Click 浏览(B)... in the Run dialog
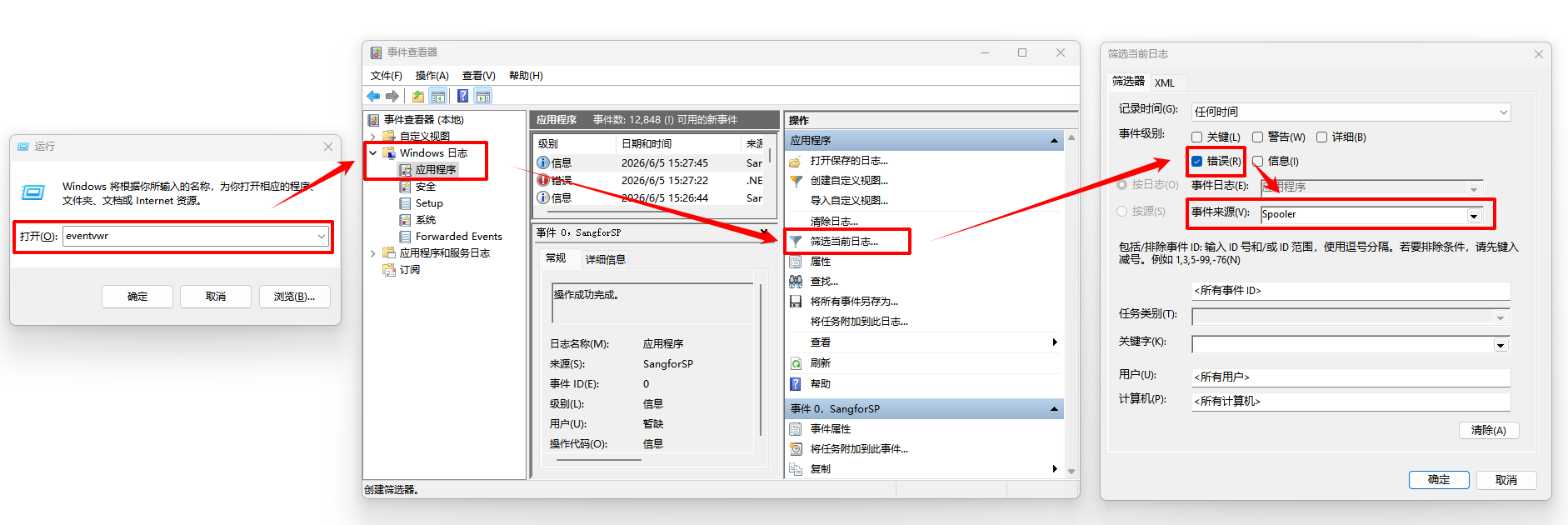 (295, 297)
